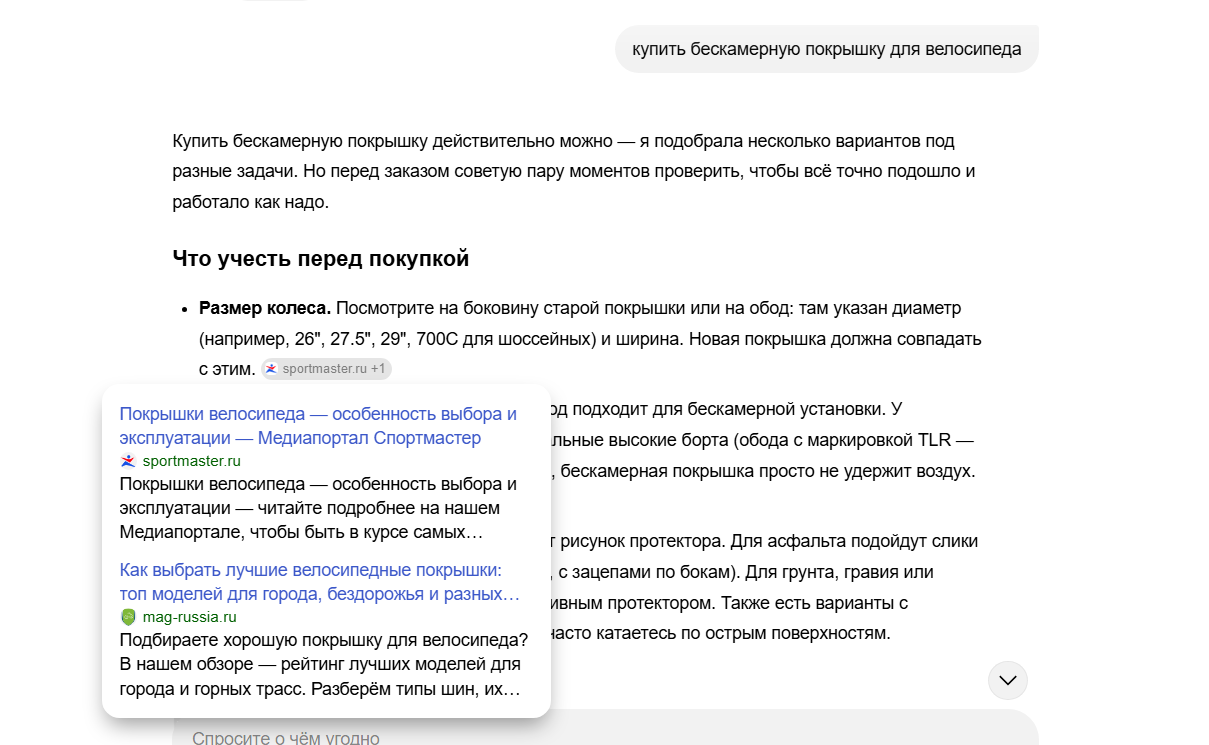Click the heading "Что учесть перед покупкой"
The height and width of the screenshot is (745, 1209).
[321, 259]
